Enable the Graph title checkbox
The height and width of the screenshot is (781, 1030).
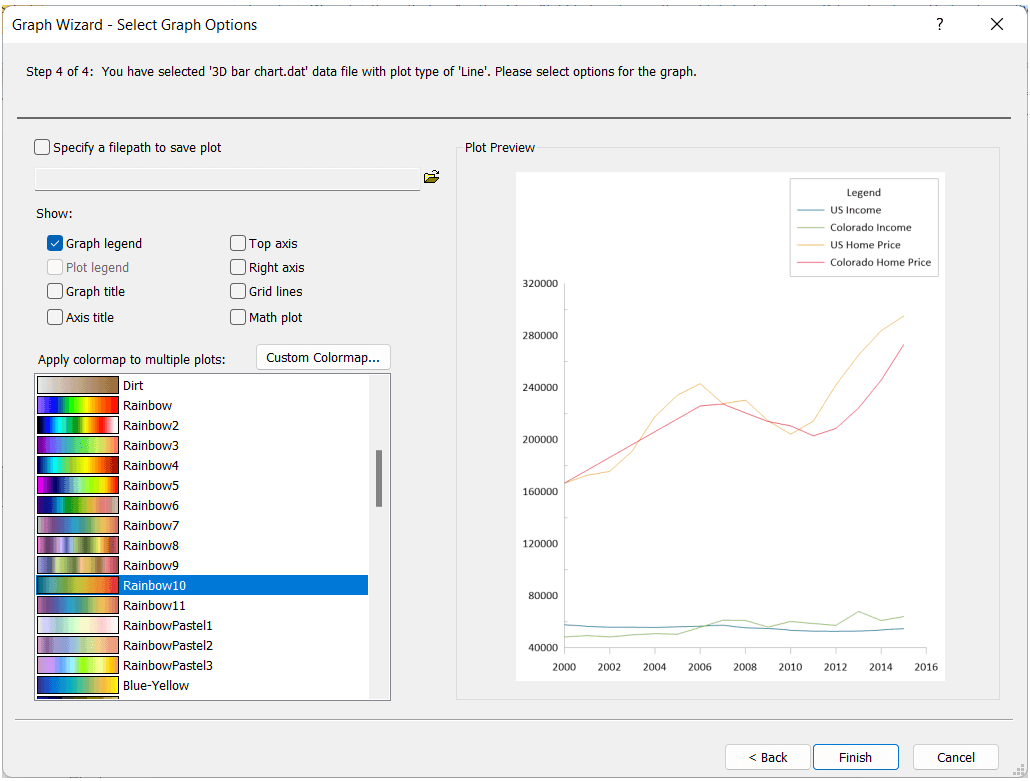point(55,291)
